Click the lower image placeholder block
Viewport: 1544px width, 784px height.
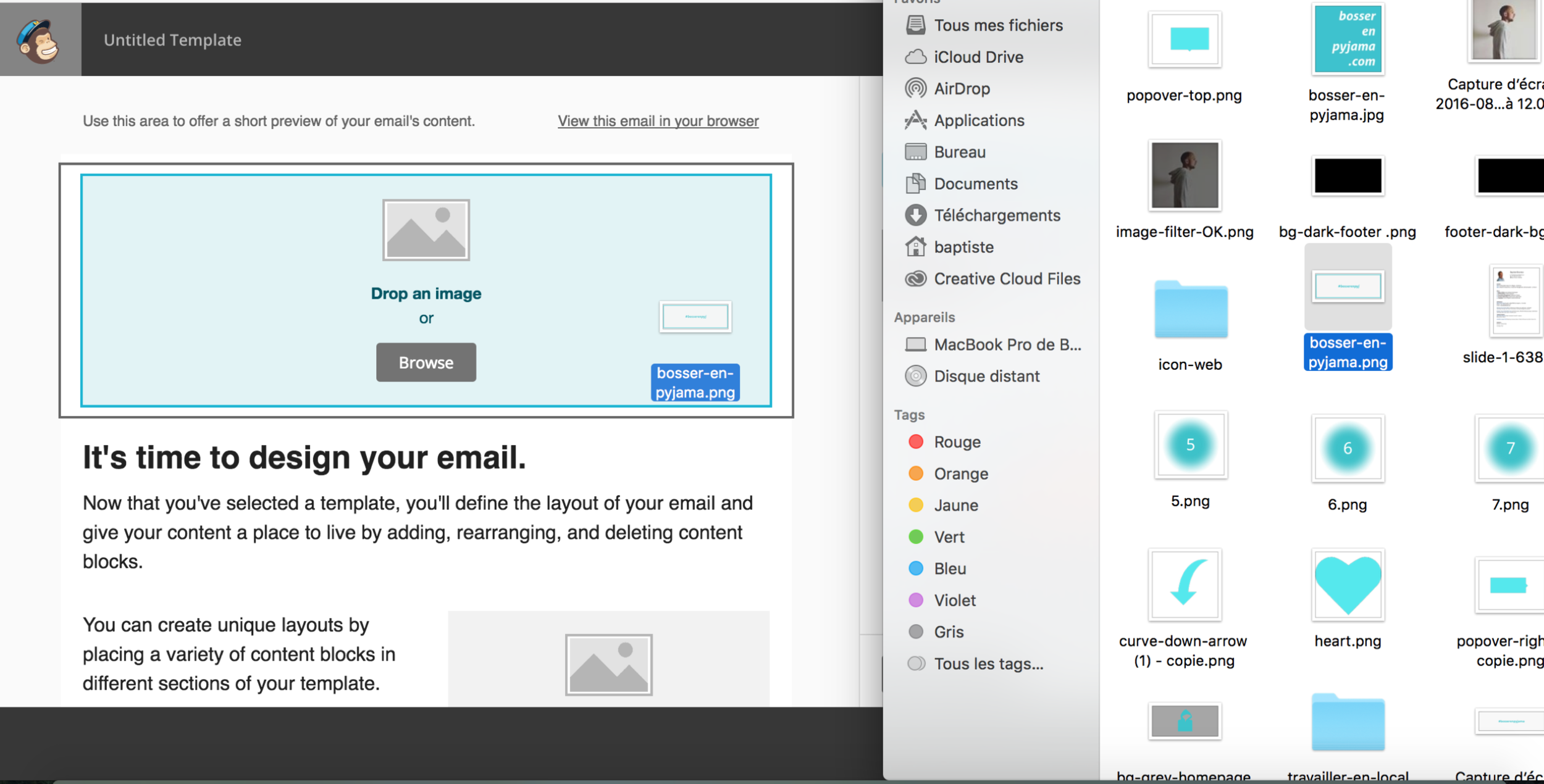click(608, 664)
